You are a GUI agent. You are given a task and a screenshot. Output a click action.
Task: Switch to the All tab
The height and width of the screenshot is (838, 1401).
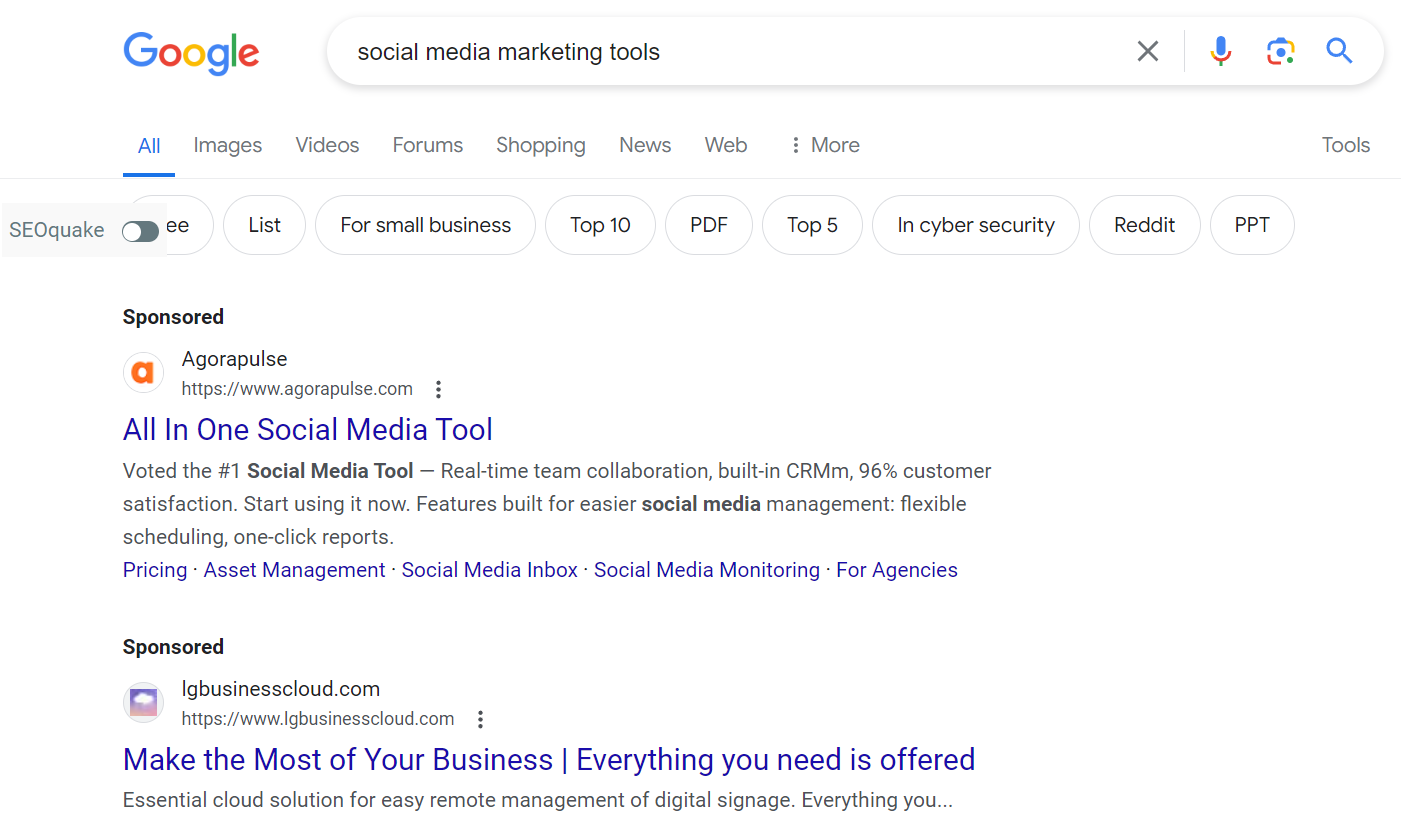(149, 146)
